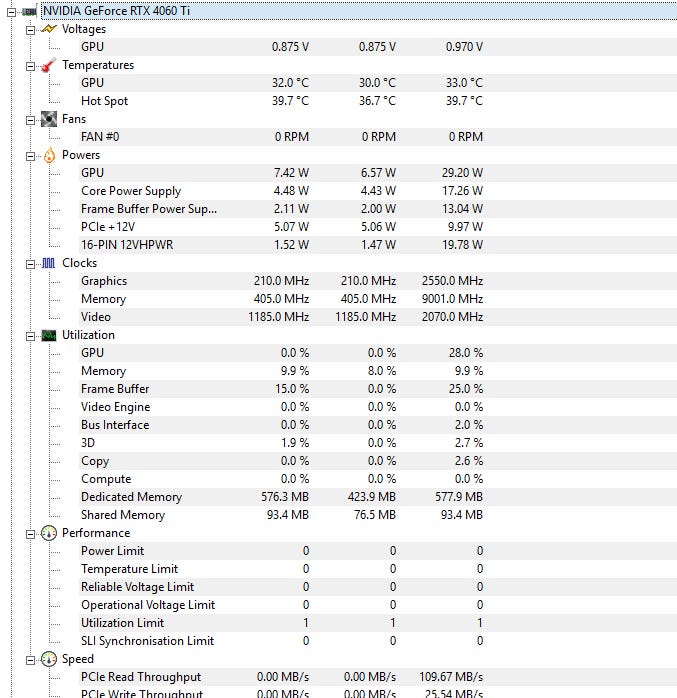Click the 15.0 % current Frame Buffer value
This screenshot has width=677, height=698.
(x=292, y=389)
